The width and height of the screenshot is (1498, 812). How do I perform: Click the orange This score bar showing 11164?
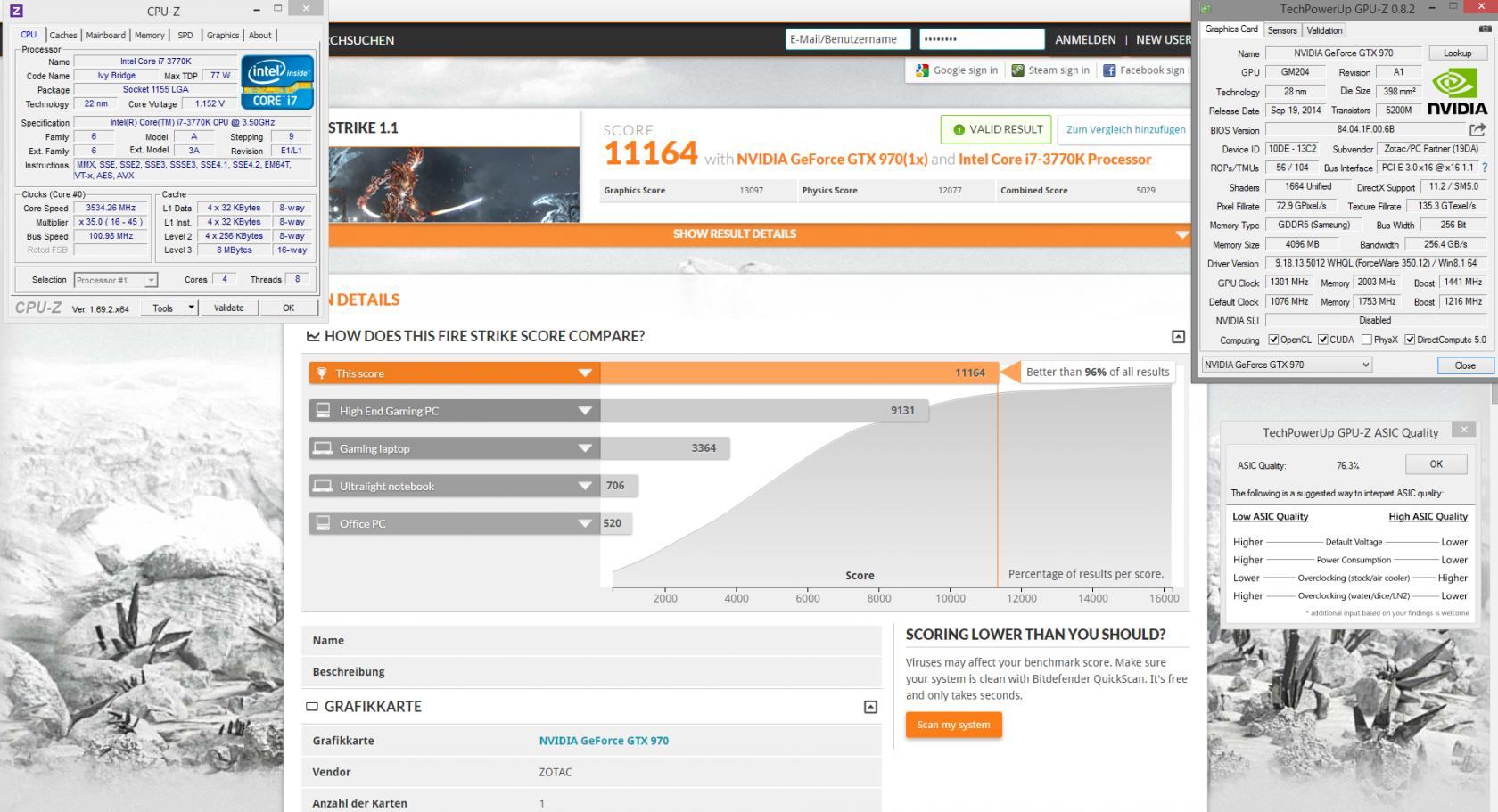pos(799,373)
